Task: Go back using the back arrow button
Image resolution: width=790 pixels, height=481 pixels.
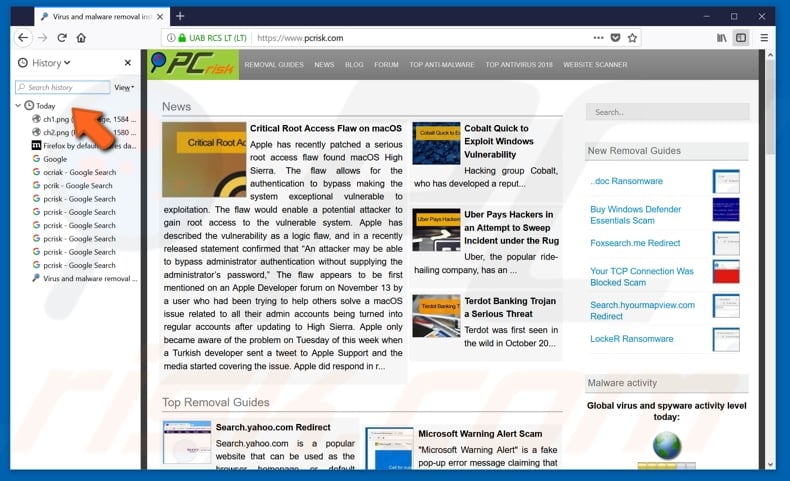Action: point(23,38)
